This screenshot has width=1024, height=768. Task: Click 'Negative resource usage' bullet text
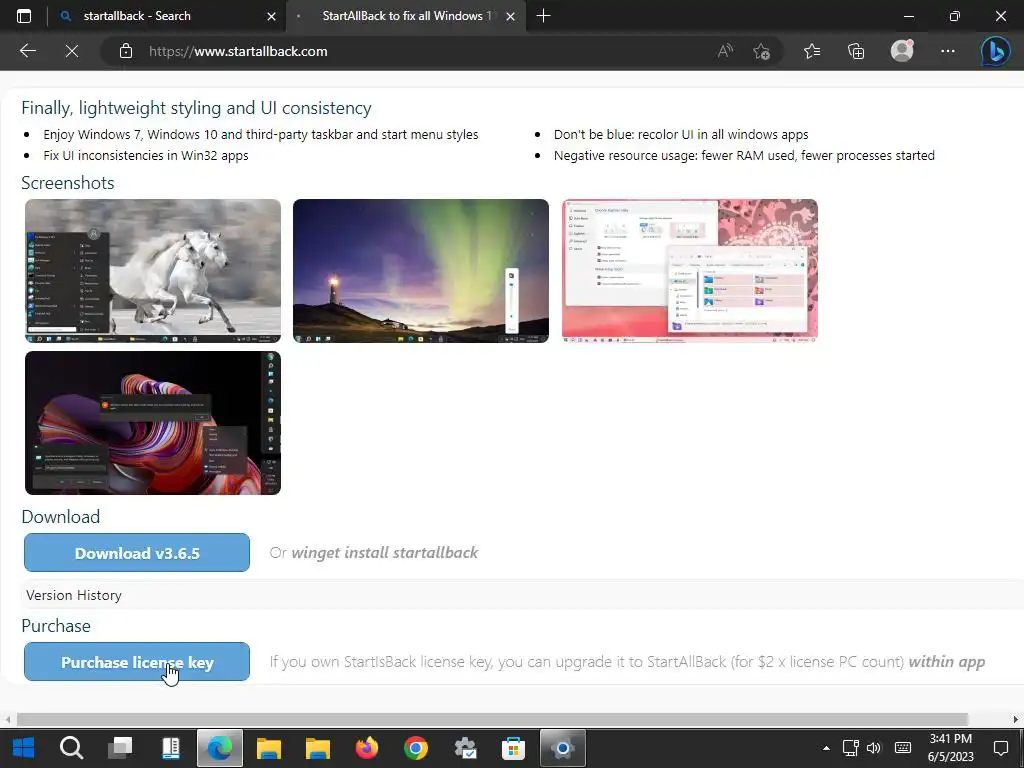point(744,155)
